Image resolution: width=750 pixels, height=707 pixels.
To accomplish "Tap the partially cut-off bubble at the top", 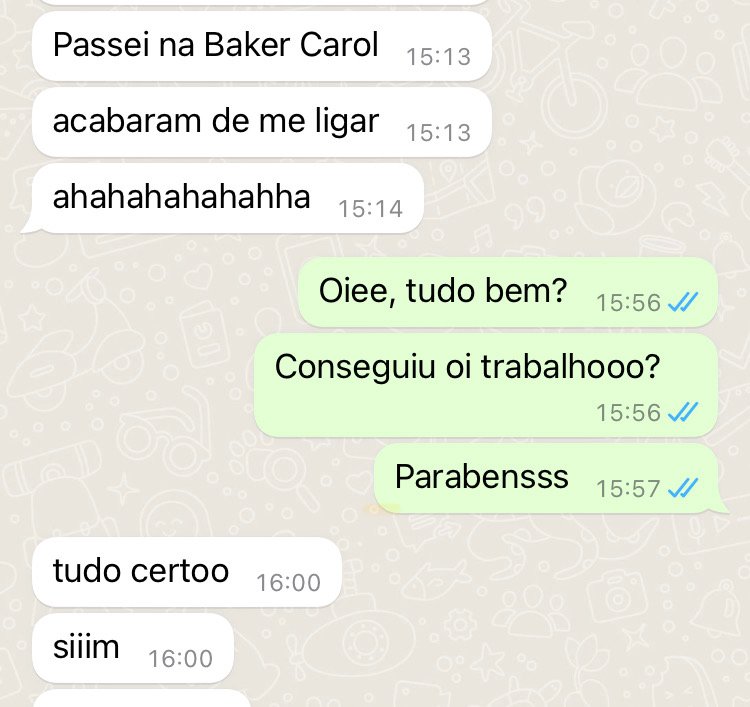I will click(262, 2).
